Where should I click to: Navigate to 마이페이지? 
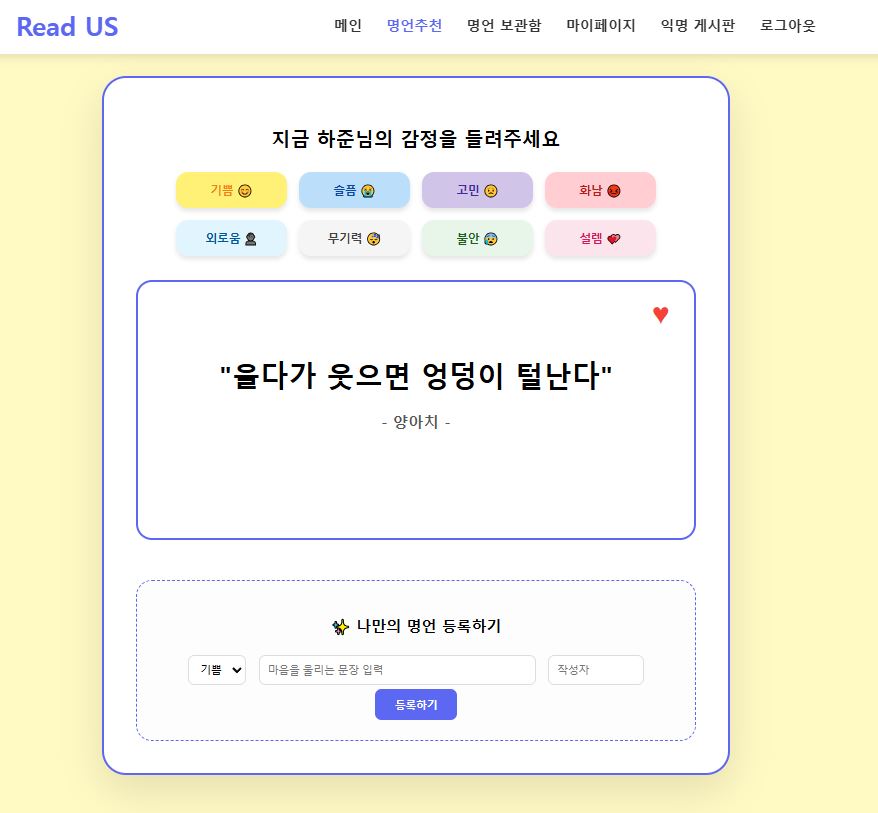601,26
